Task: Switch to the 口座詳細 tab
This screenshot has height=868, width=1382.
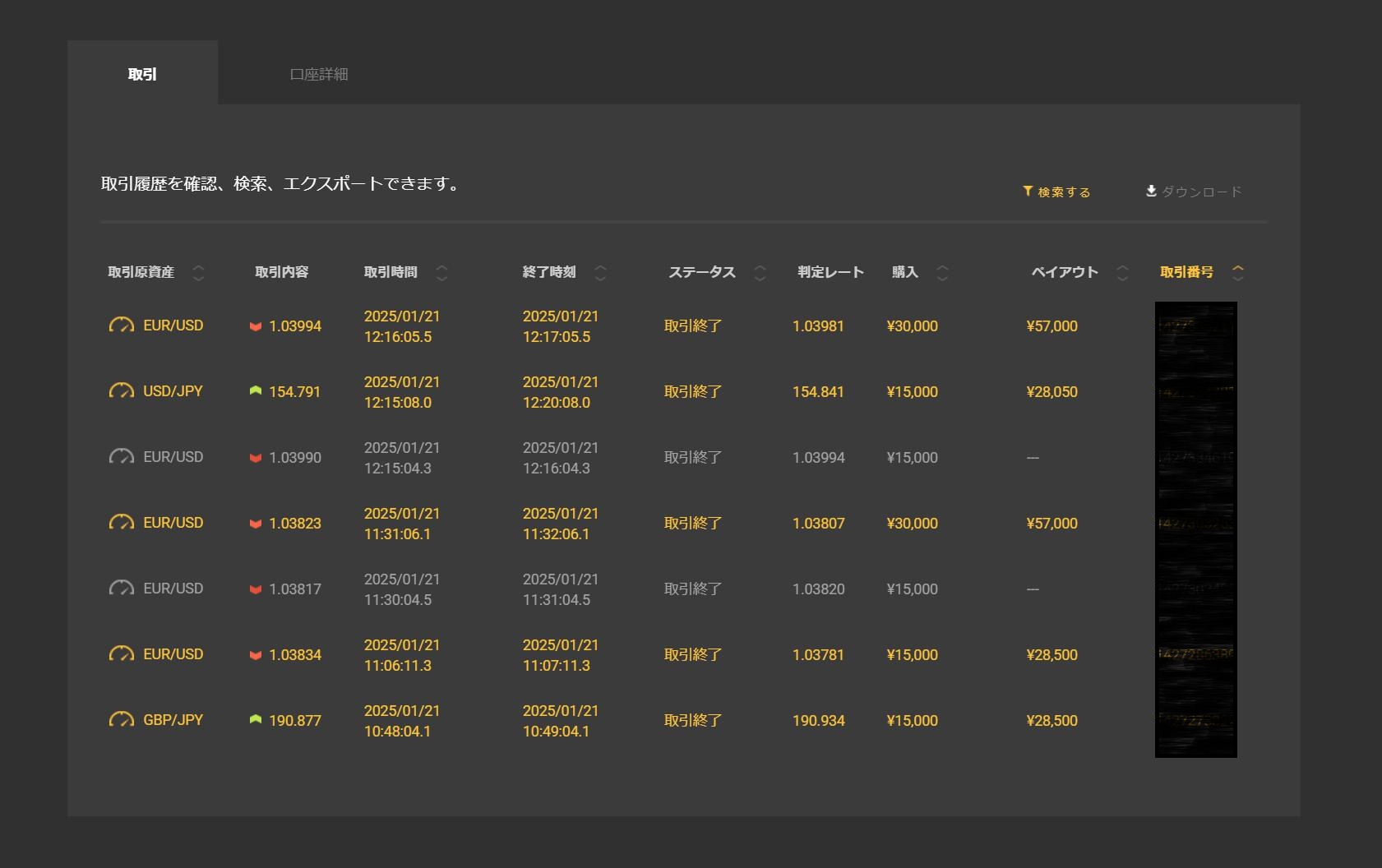Action: [319, 74]
